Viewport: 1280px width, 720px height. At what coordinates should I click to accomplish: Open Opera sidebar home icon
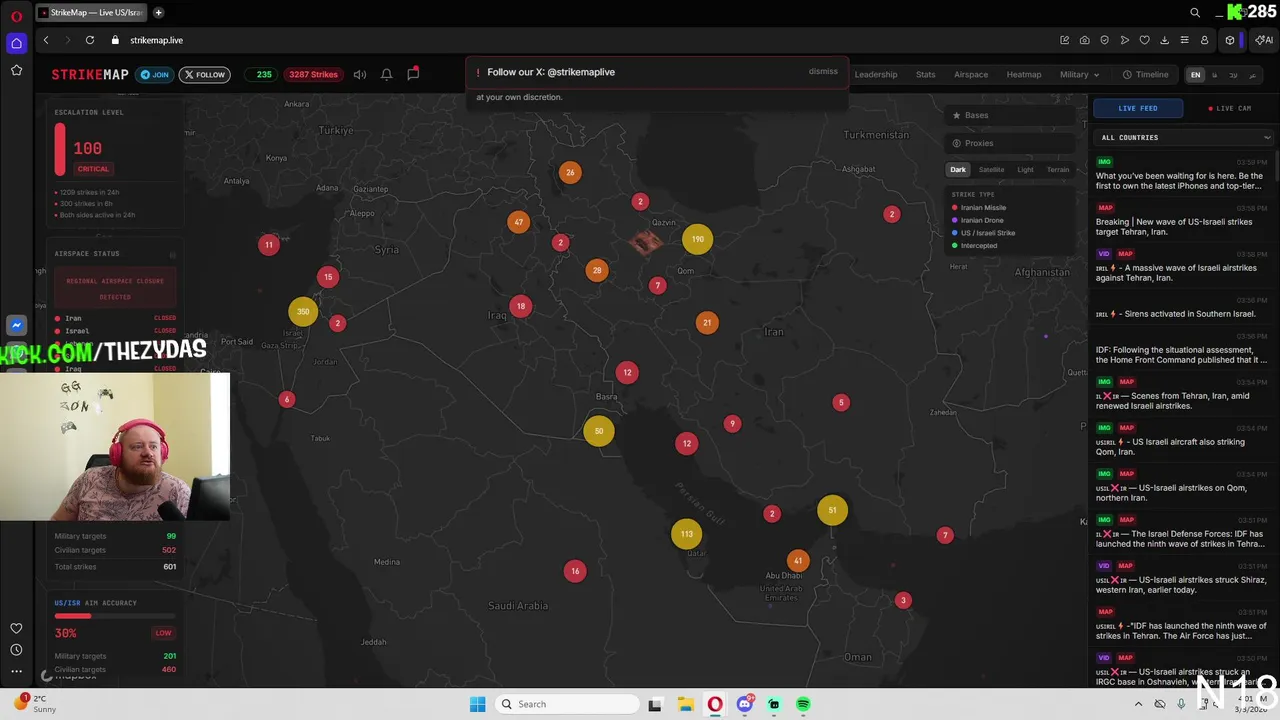16,43
